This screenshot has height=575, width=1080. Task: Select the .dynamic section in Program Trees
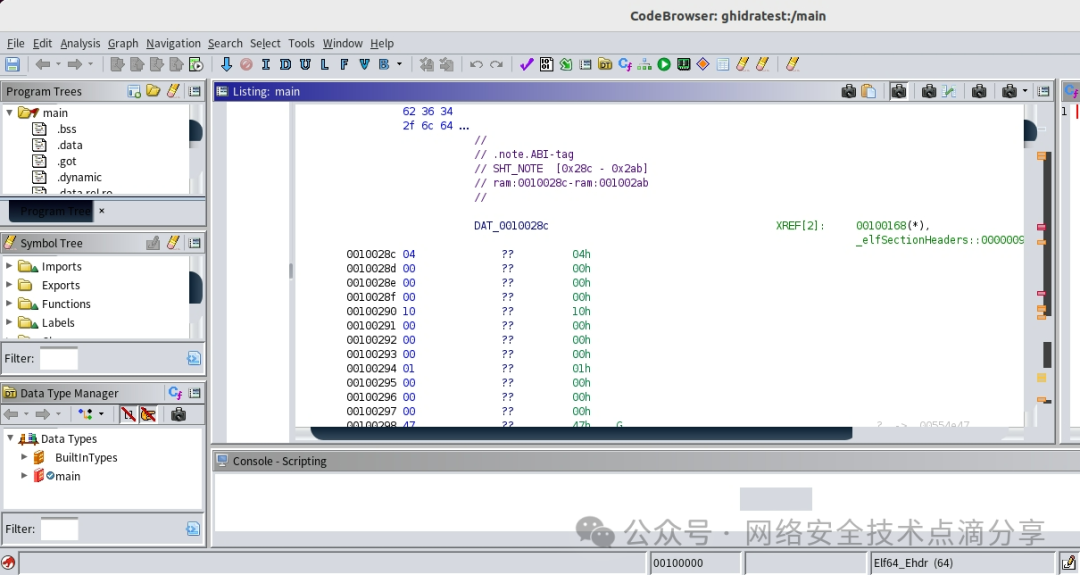[79, 178]
